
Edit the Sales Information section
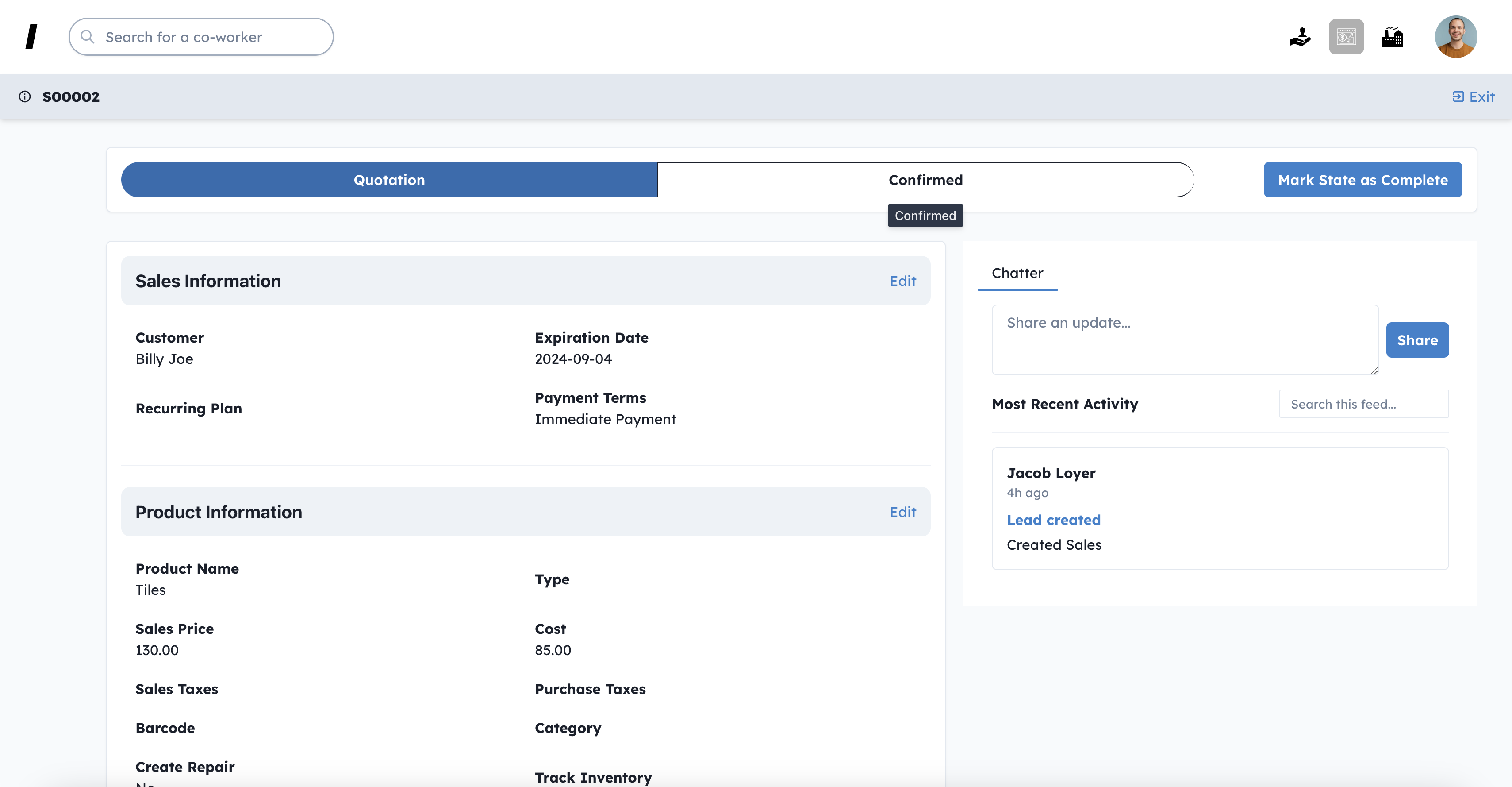pos(902,282)
